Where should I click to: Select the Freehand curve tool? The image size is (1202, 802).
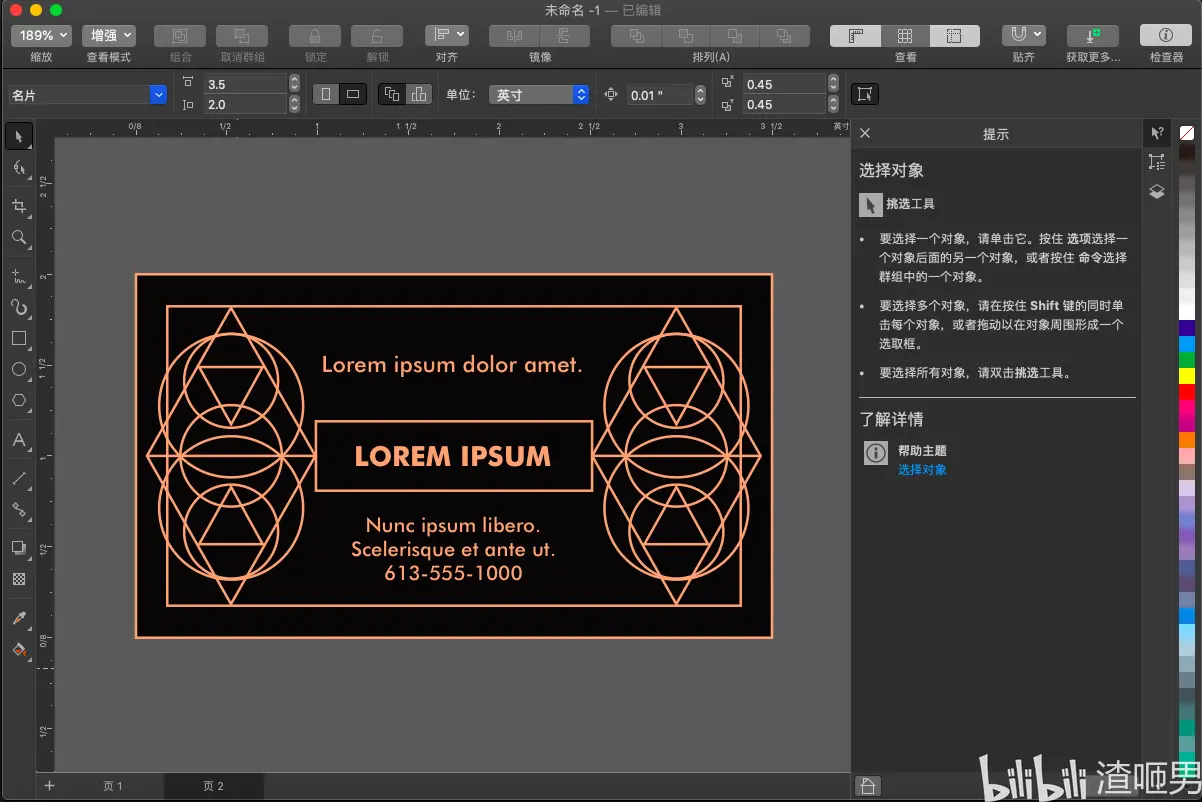coord(18,275)
